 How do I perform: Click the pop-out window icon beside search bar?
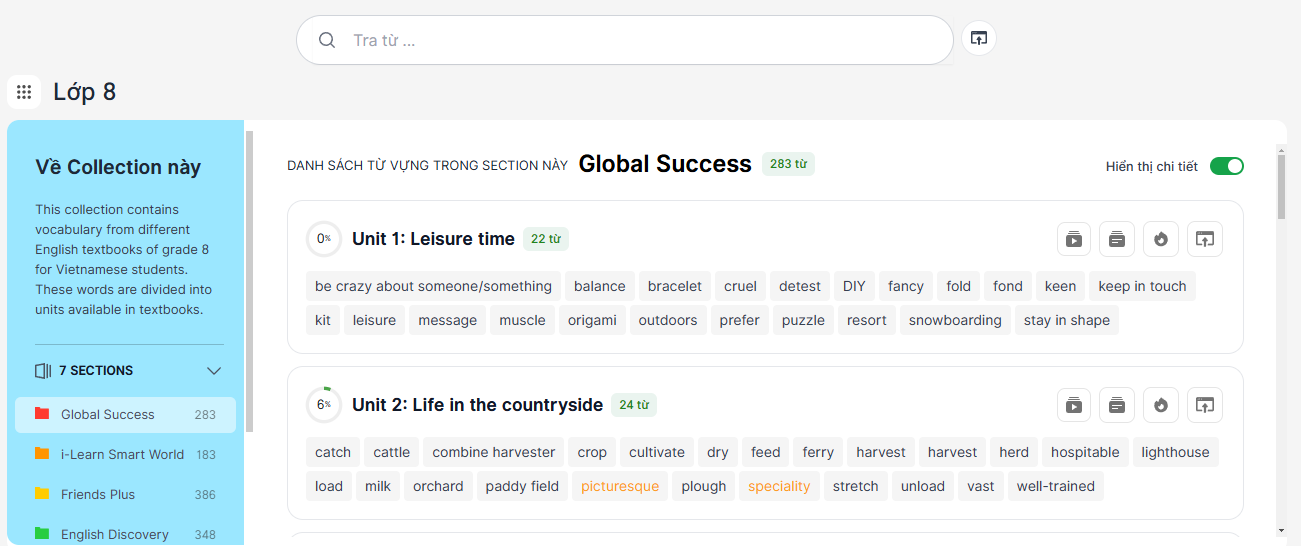pos(979,39)
